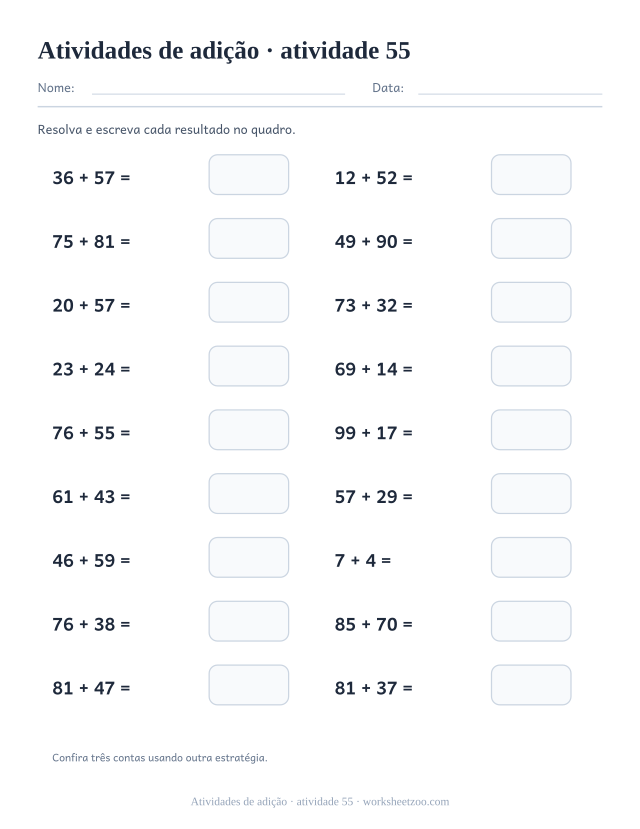640x829 pixels.
Task: Select the answer box for 75 + 81
Action: coord(248,238)
